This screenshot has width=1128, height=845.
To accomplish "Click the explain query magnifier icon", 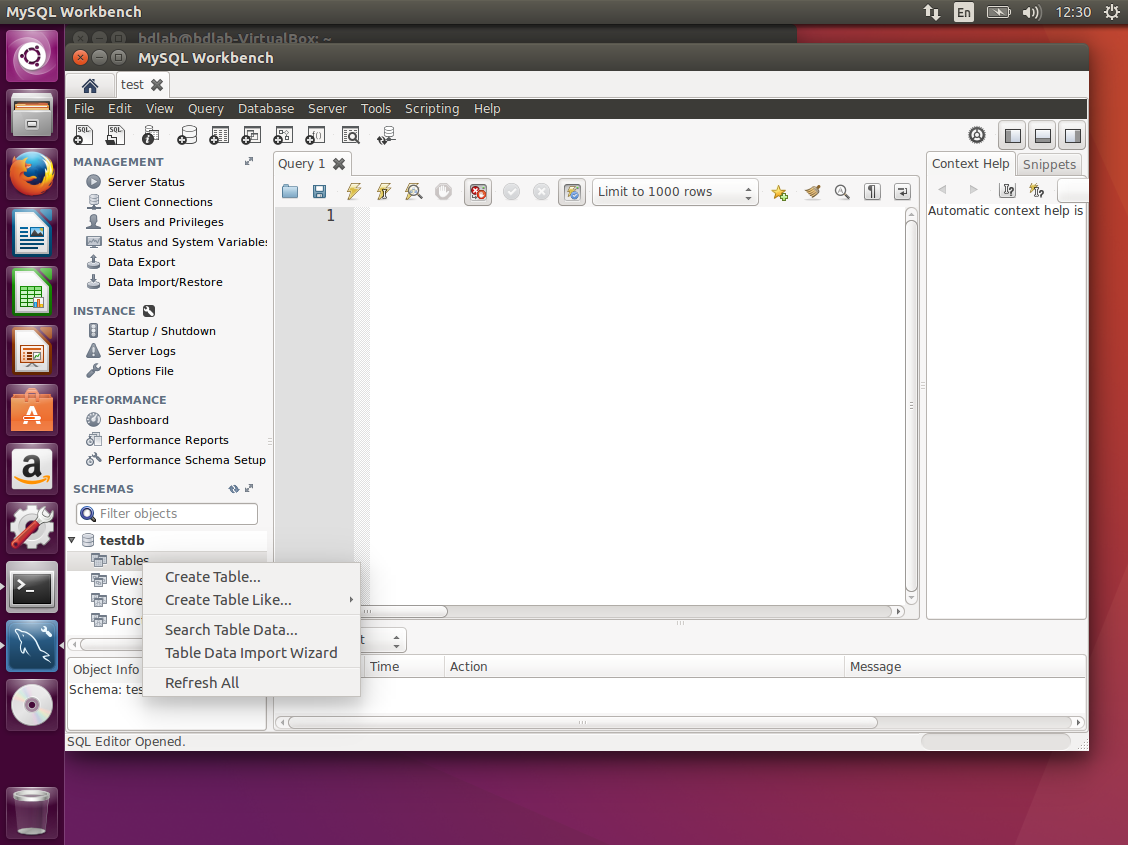I will 414,191.
